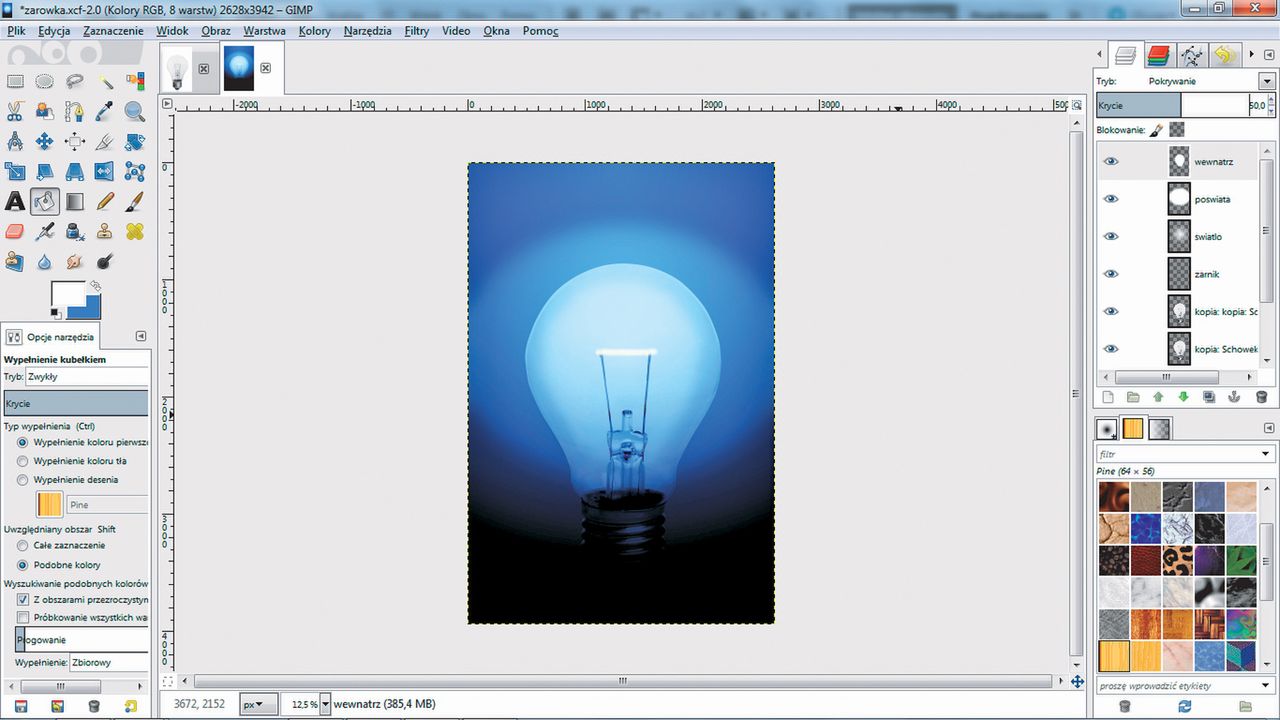Select the Eraser tool
The width and height of the screenshot is (1280, 720).
pyautogui.click(x=15, y=232)
